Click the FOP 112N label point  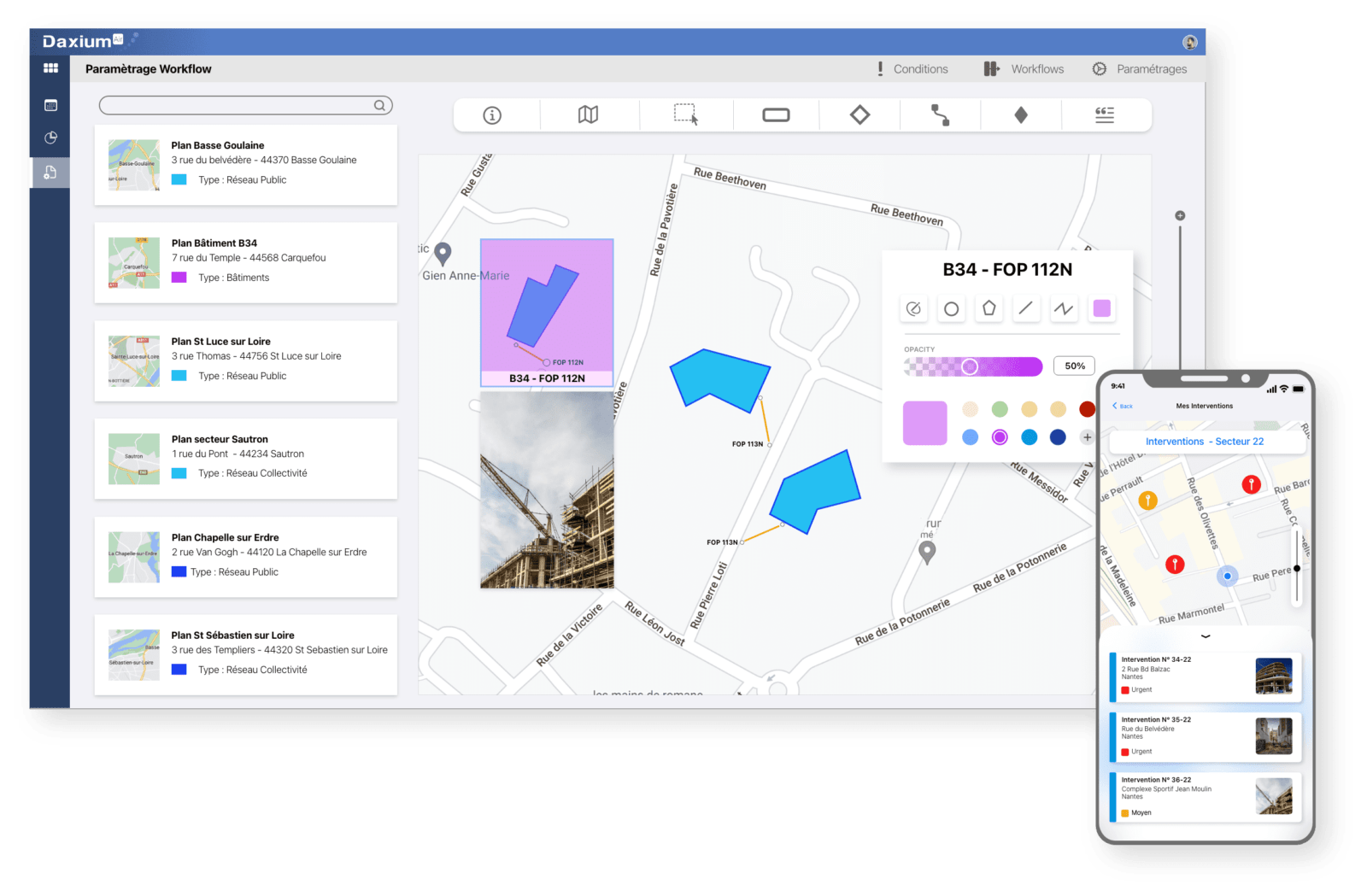547,363
